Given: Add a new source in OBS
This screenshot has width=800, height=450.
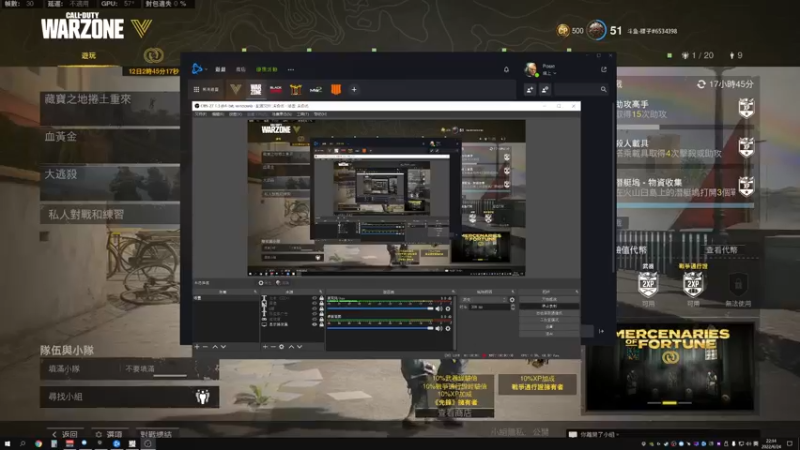Looking at the screenshot, I should pos(265,347).
